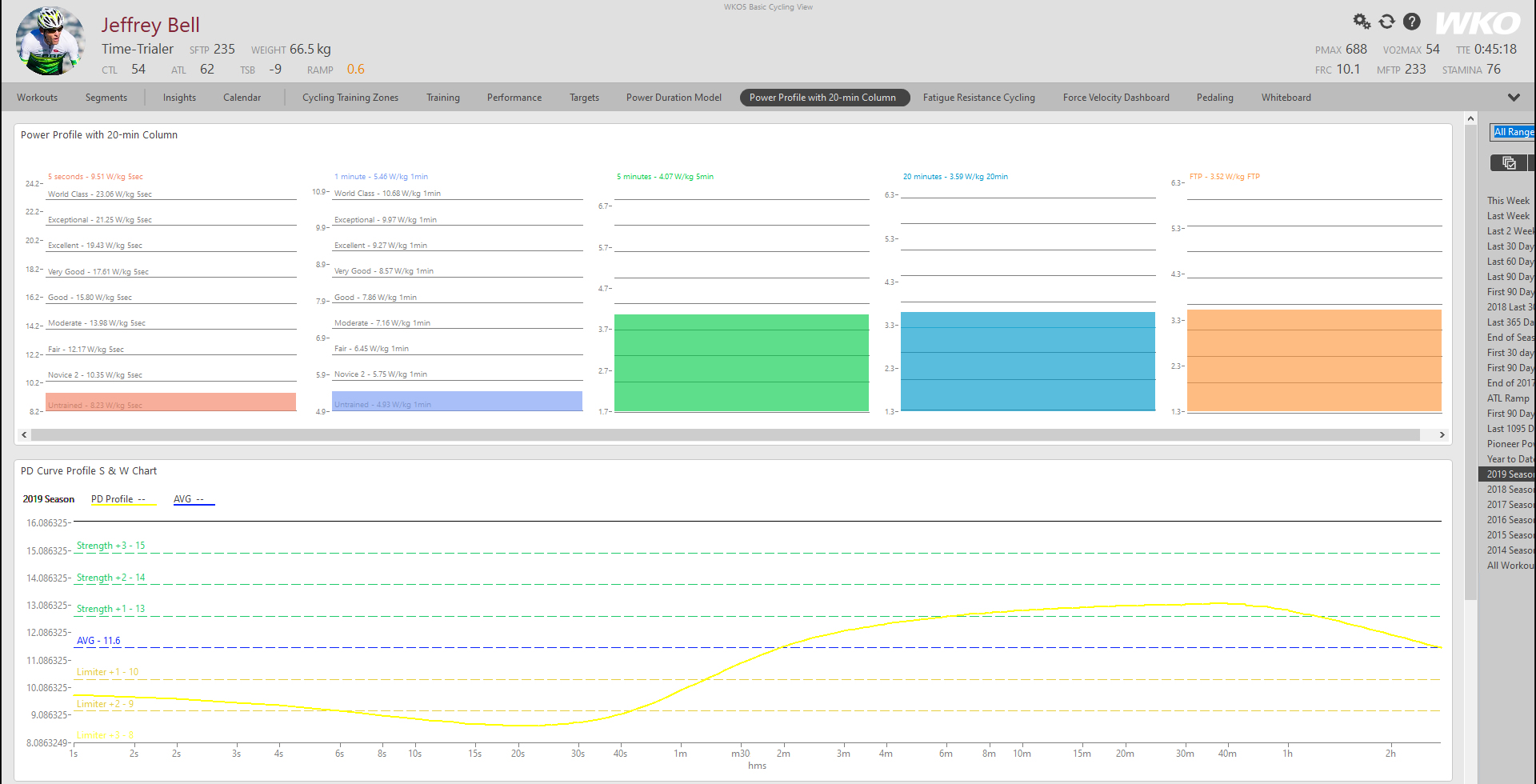Select the Targets tab
This screenshot has height=784, width=1536.
pos(584,98)
